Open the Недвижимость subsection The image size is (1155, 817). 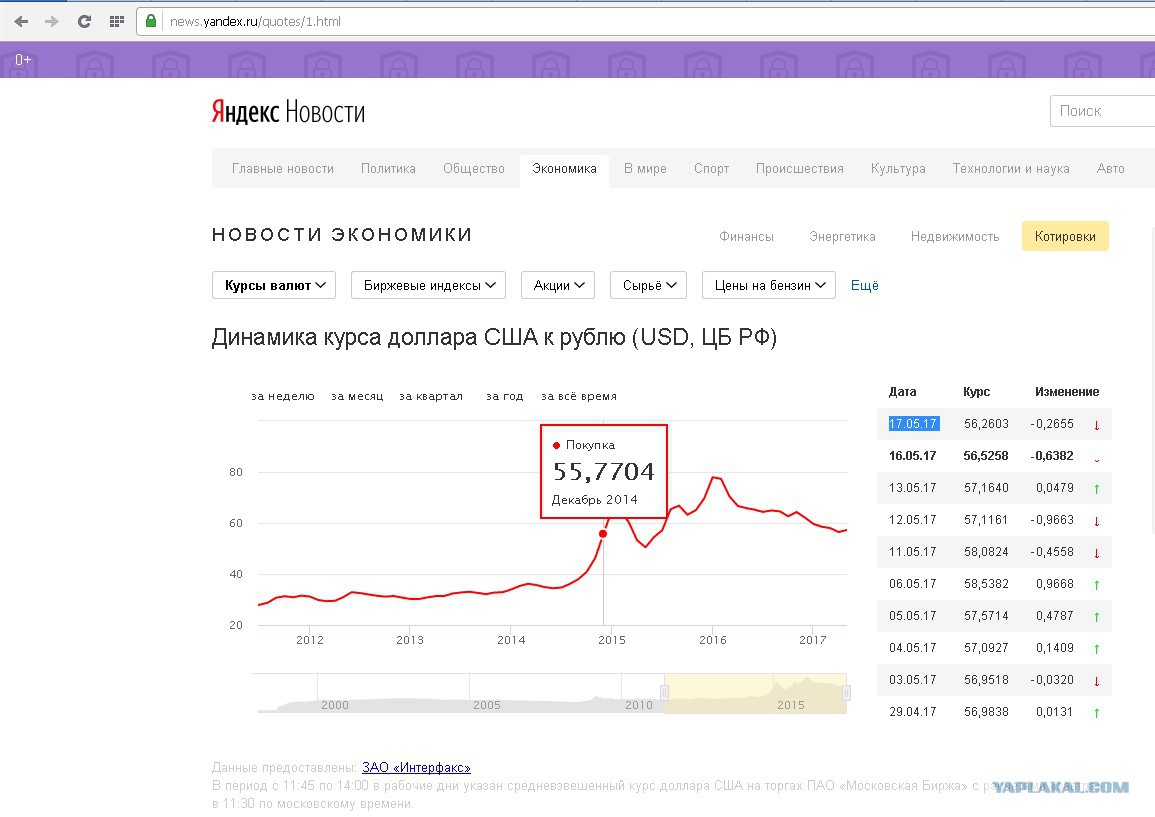[x=955, y=236]
